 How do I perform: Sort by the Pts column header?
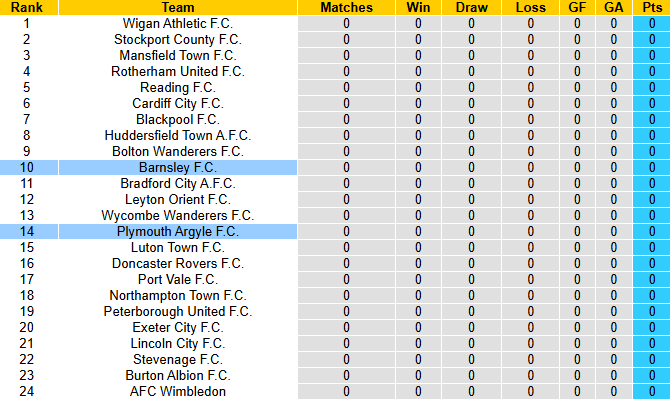651,7
